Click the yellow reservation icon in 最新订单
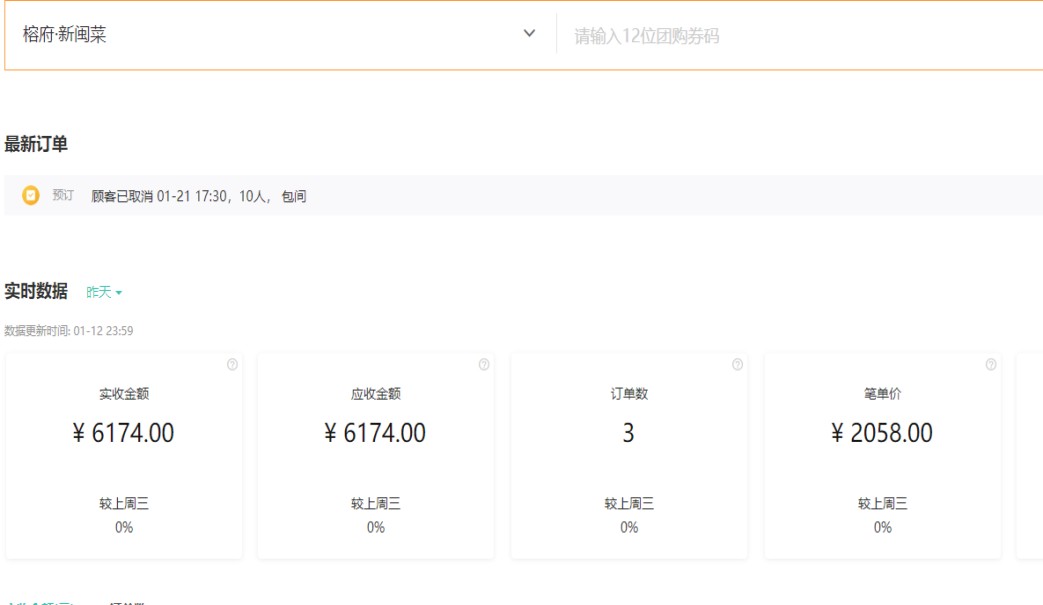1043x605 pixels. [x=31, y=196]
